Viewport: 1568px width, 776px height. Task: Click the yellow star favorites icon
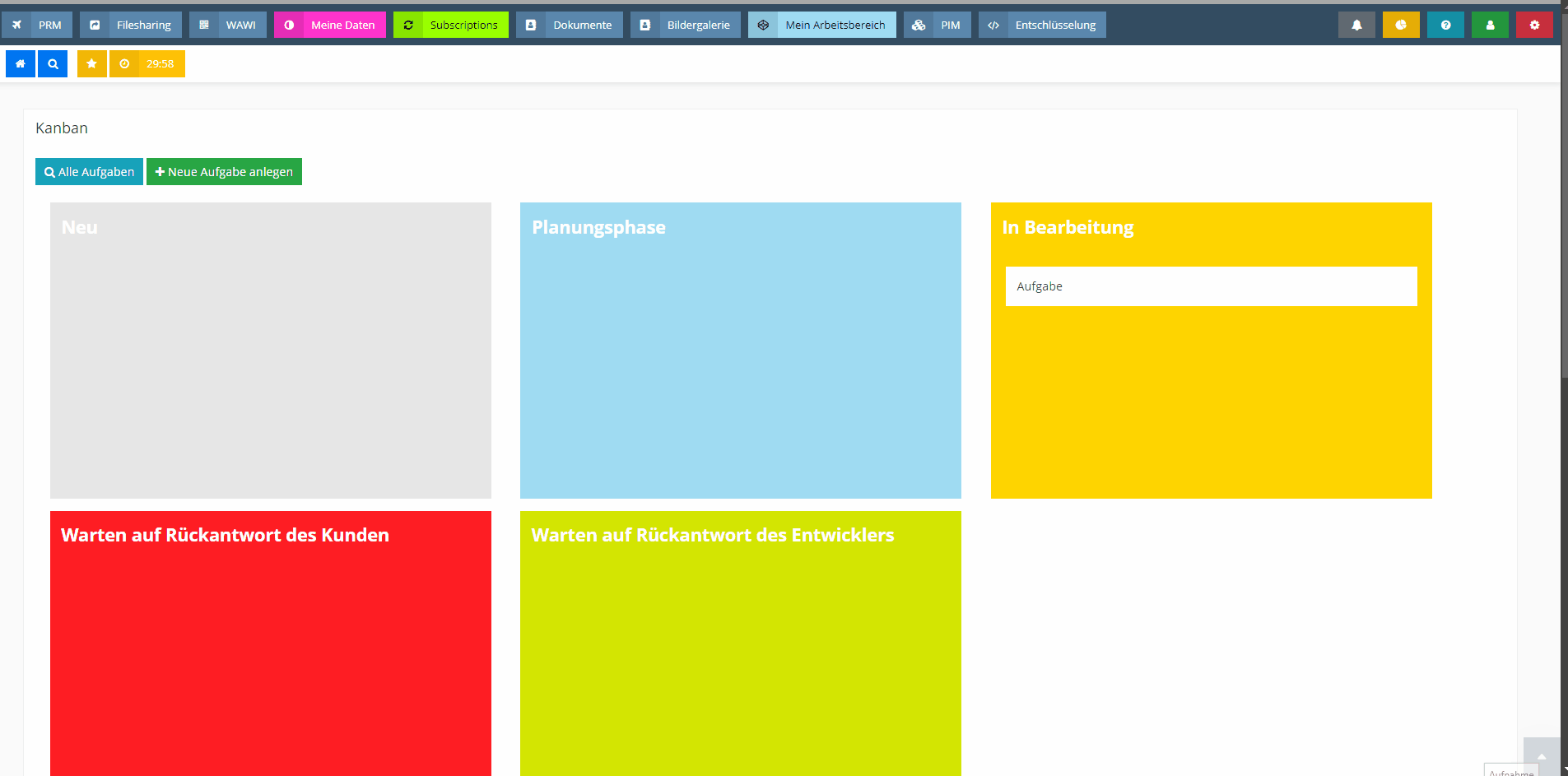pos(91,64)
